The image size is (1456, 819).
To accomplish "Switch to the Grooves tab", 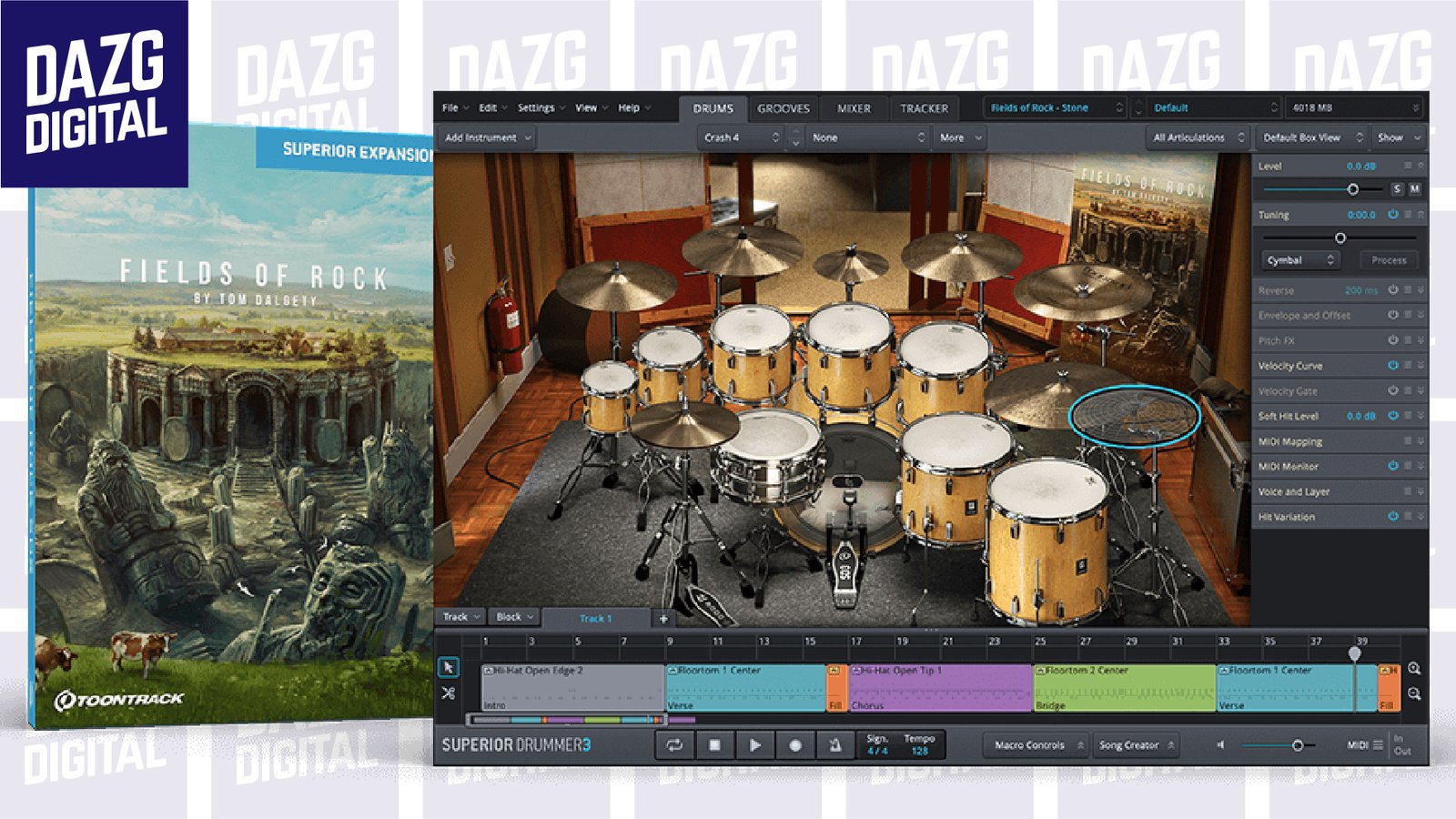I will 784,108.
